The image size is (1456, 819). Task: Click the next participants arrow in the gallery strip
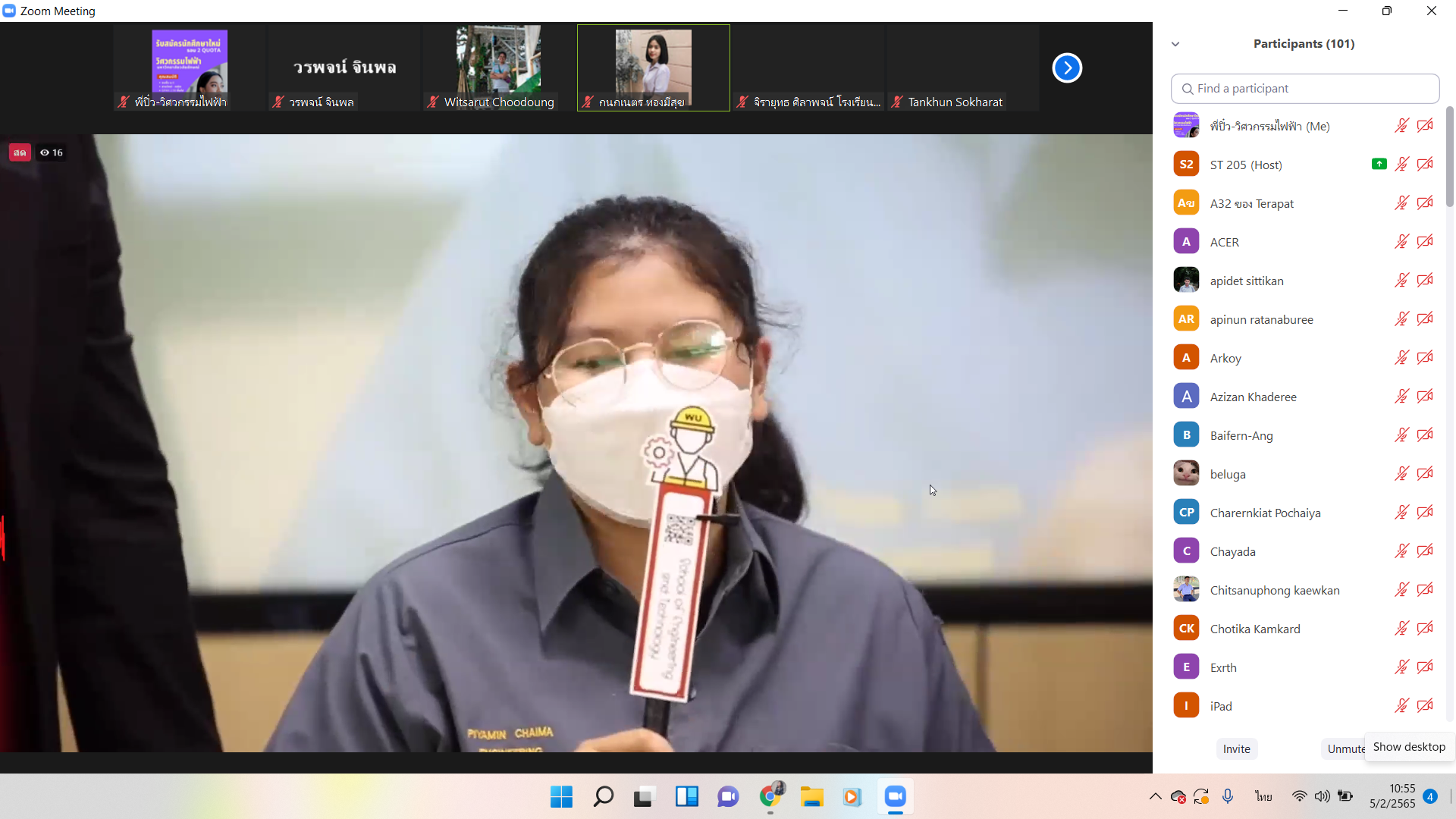tap(1067, 68)
